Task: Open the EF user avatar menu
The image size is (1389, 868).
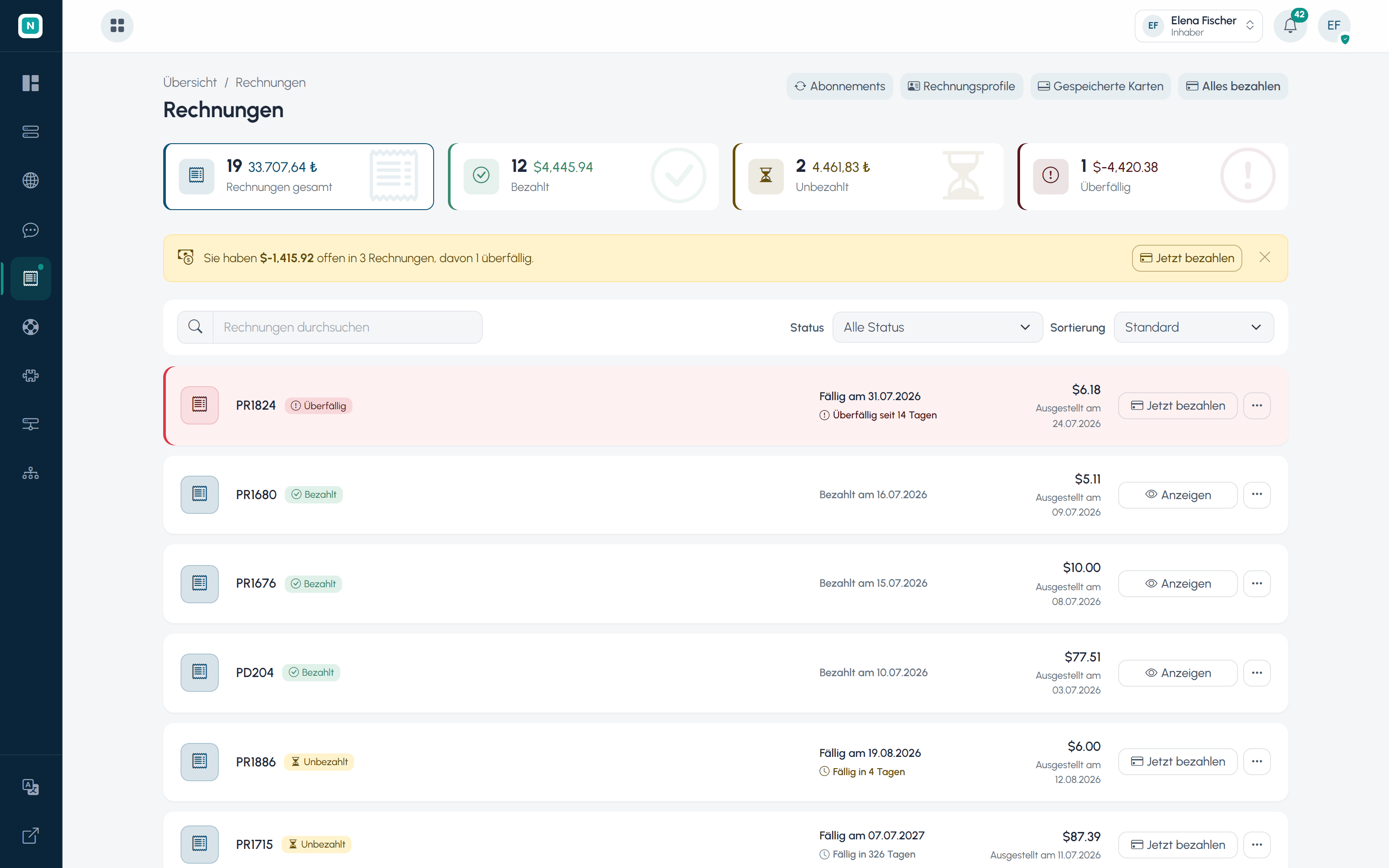Action: (1334, 26)
